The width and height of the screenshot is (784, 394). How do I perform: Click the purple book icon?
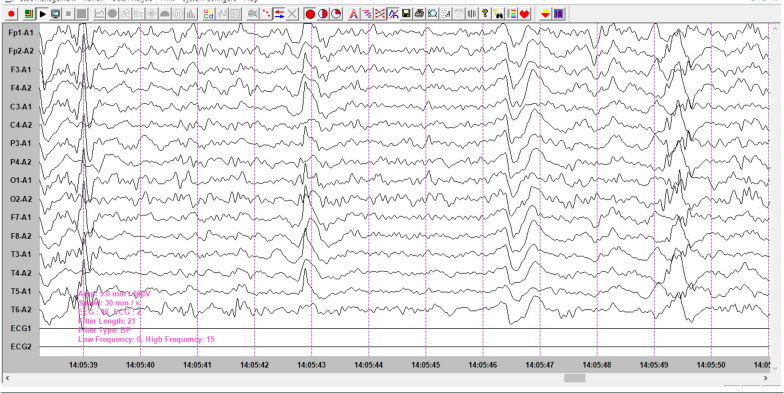pyautogui.click(x=558, y=14)
